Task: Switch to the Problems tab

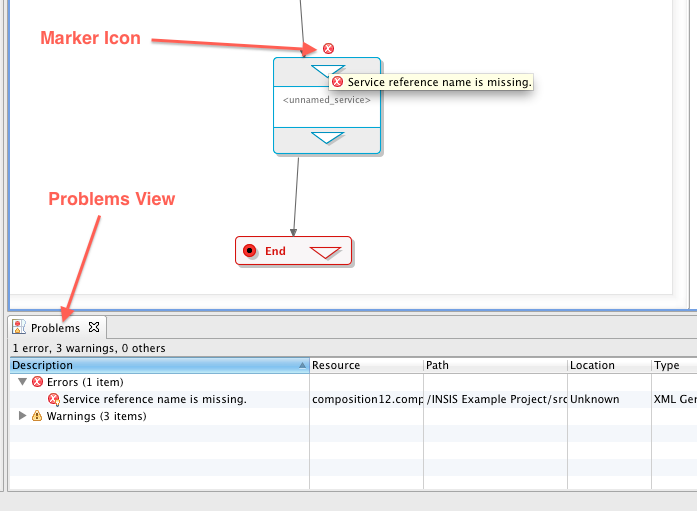Action: coord(55,328)
